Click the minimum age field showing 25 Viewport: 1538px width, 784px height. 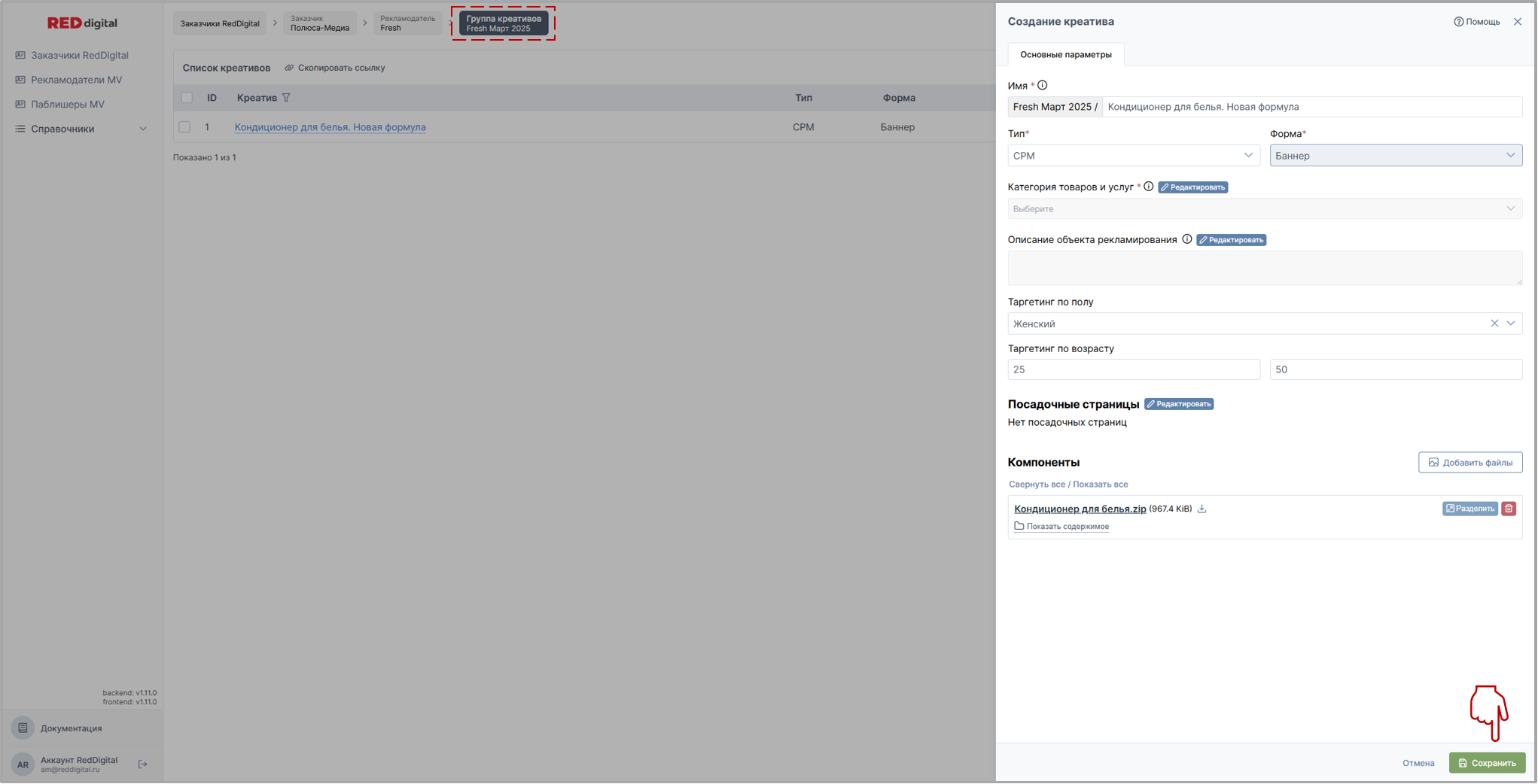pos(1133,369)
